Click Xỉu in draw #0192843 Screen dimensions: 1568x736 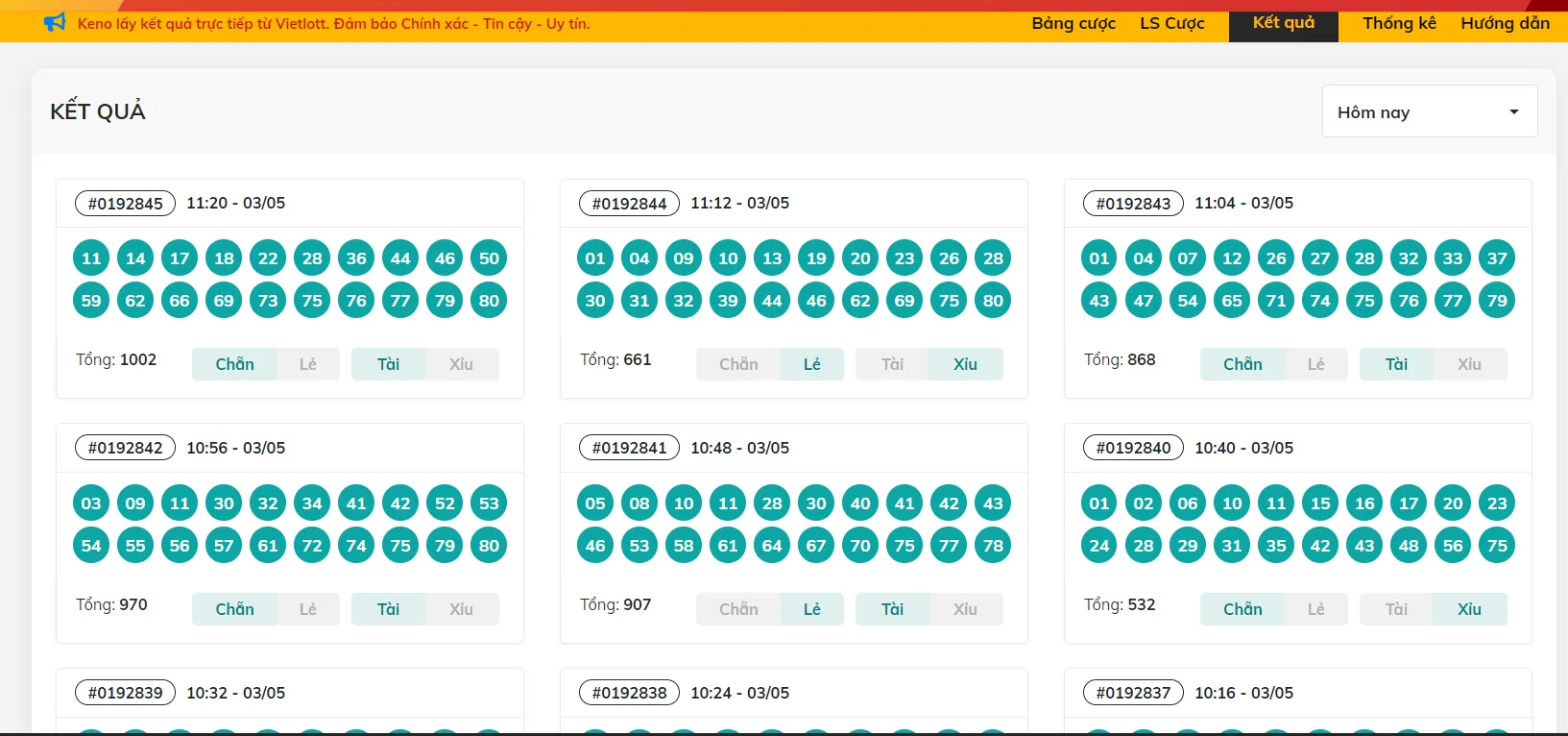click(x=1470, y=364)
